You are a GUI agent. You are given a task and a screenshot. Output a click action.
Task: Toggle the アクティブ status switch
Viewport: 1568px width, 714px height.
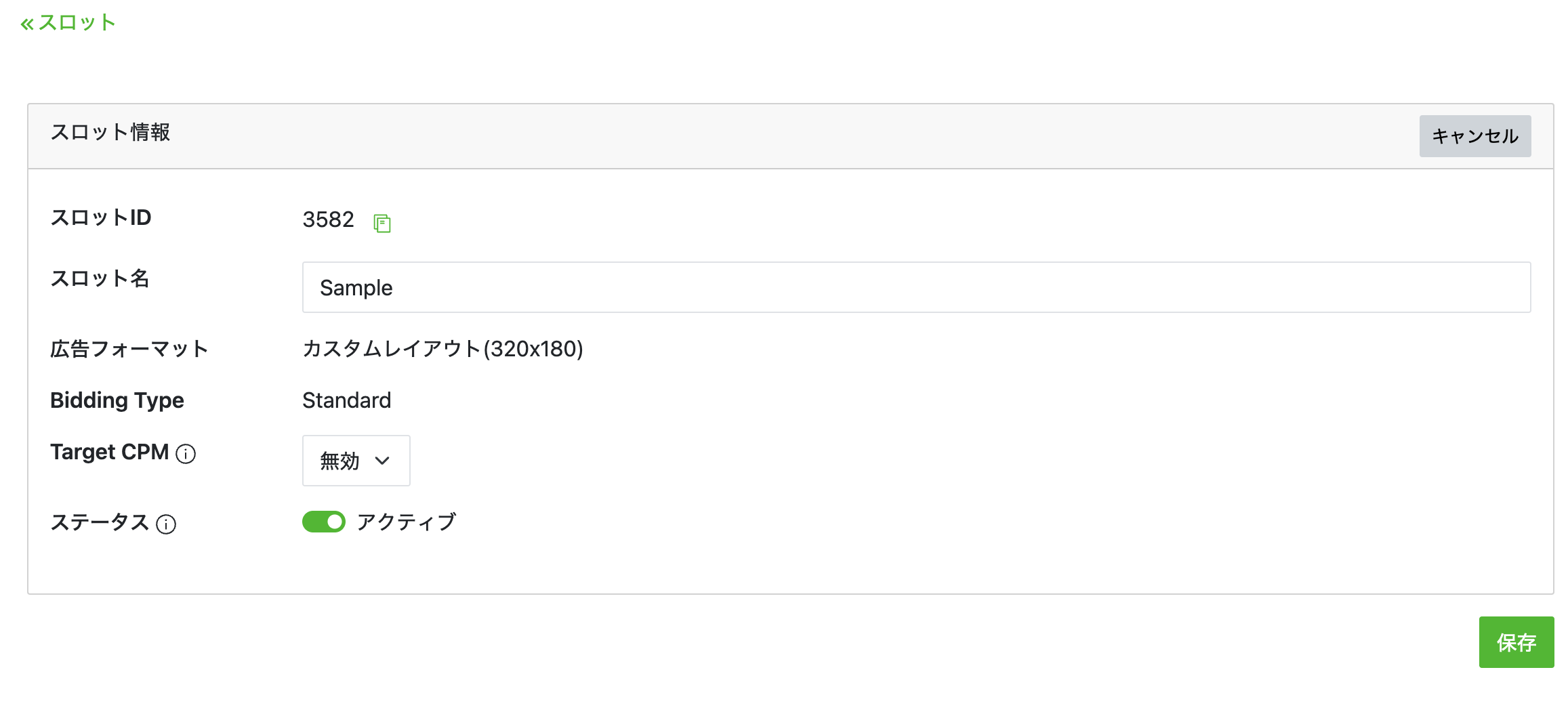[324, 522]
